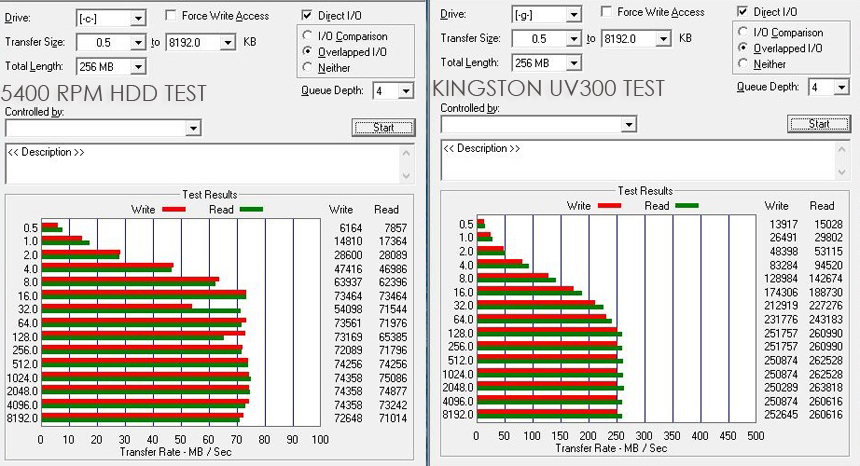Click Kingston 64.0 KB read value 243183
Viewport: 860px width, 466px height.
(x=826, y=320)
